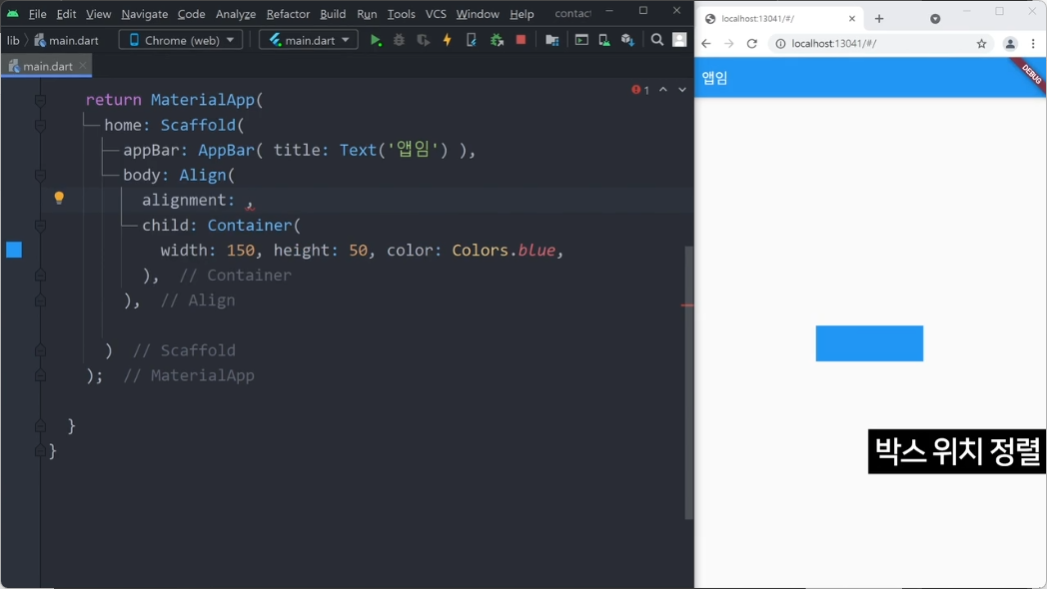1047x589 pixels.
Task: Click the editor vertical scrollbar
Action: coord(688,382)
